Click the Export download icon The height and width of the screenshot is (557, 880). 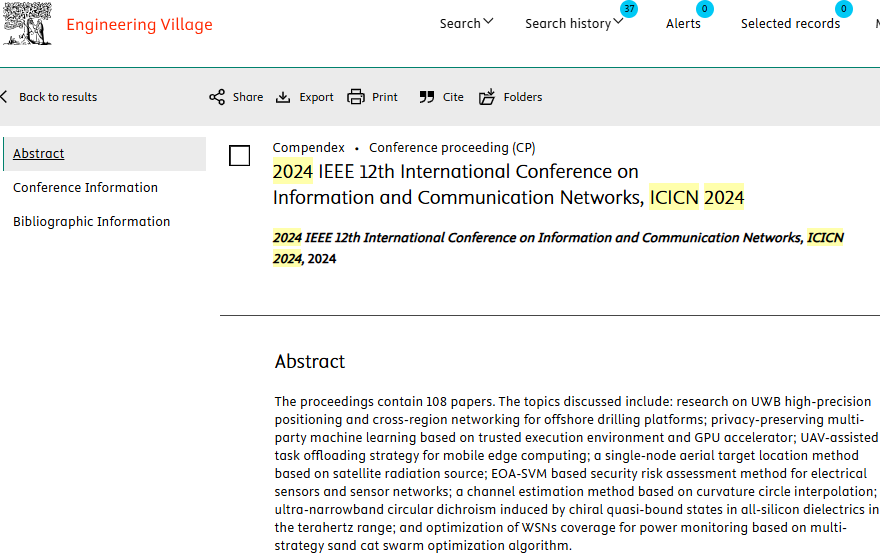coord(283,97)
